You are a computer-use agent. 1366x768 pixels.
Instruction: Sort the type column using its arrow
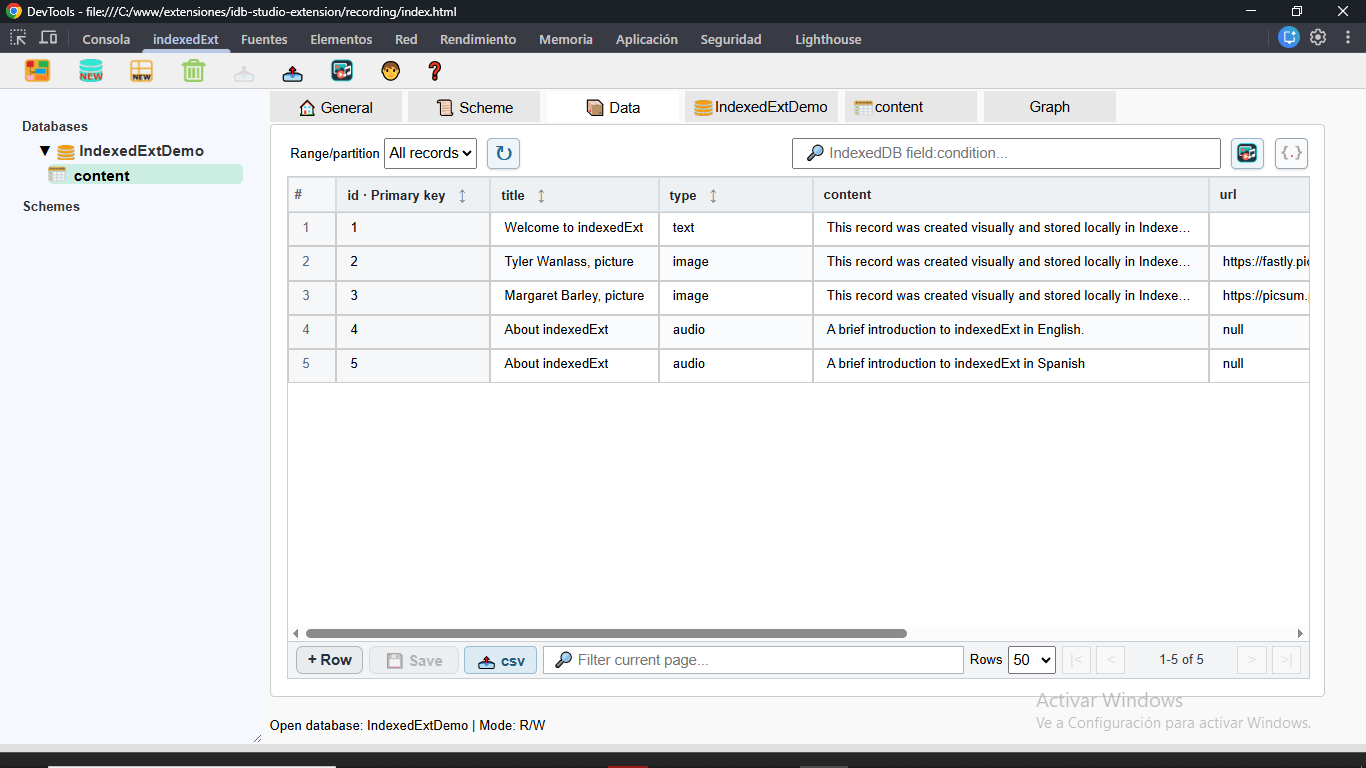[x=713, y=196]
